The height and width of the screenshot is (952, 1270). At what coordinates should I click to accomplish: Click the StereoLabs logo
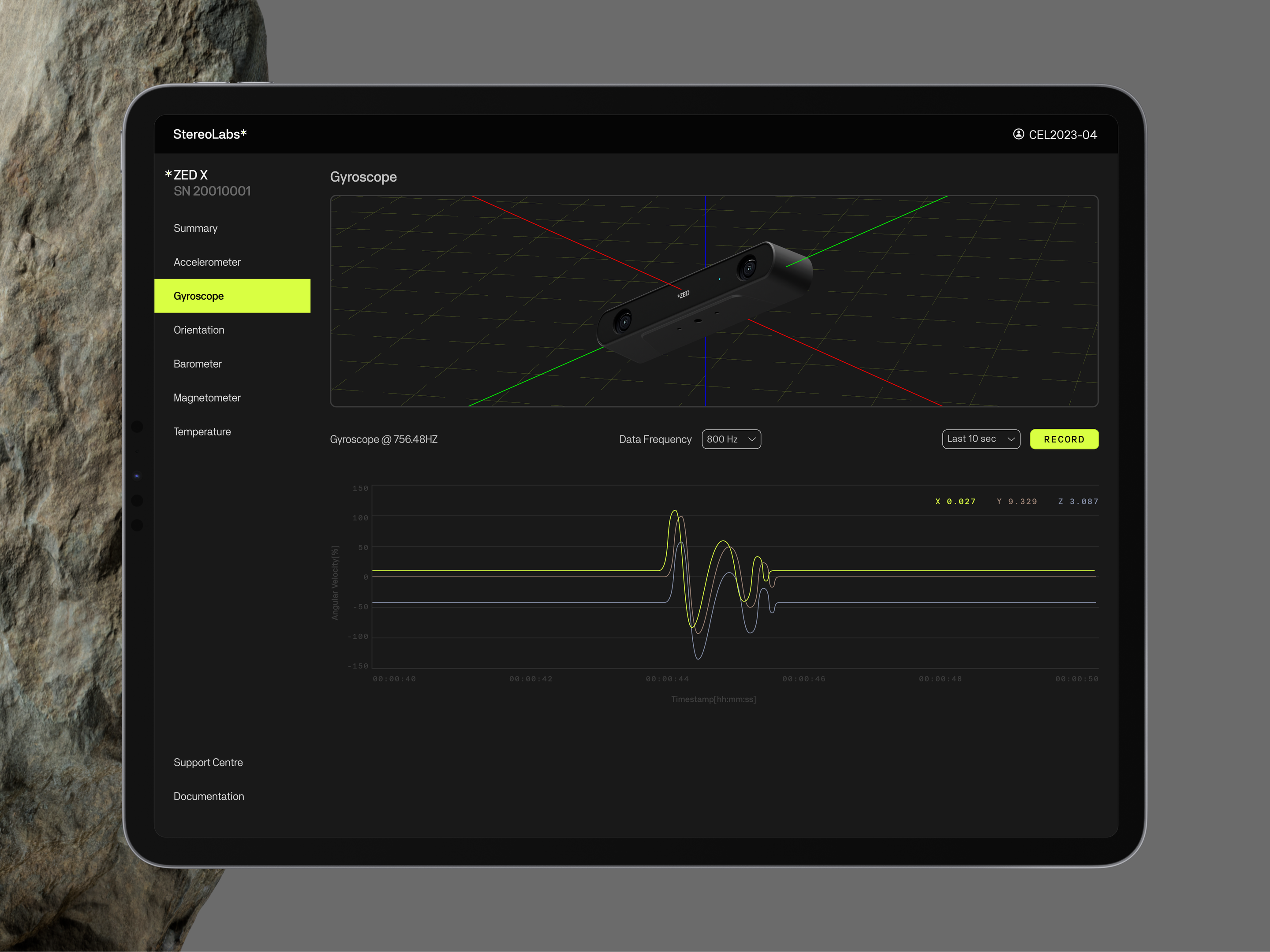[x=209, y=134]
